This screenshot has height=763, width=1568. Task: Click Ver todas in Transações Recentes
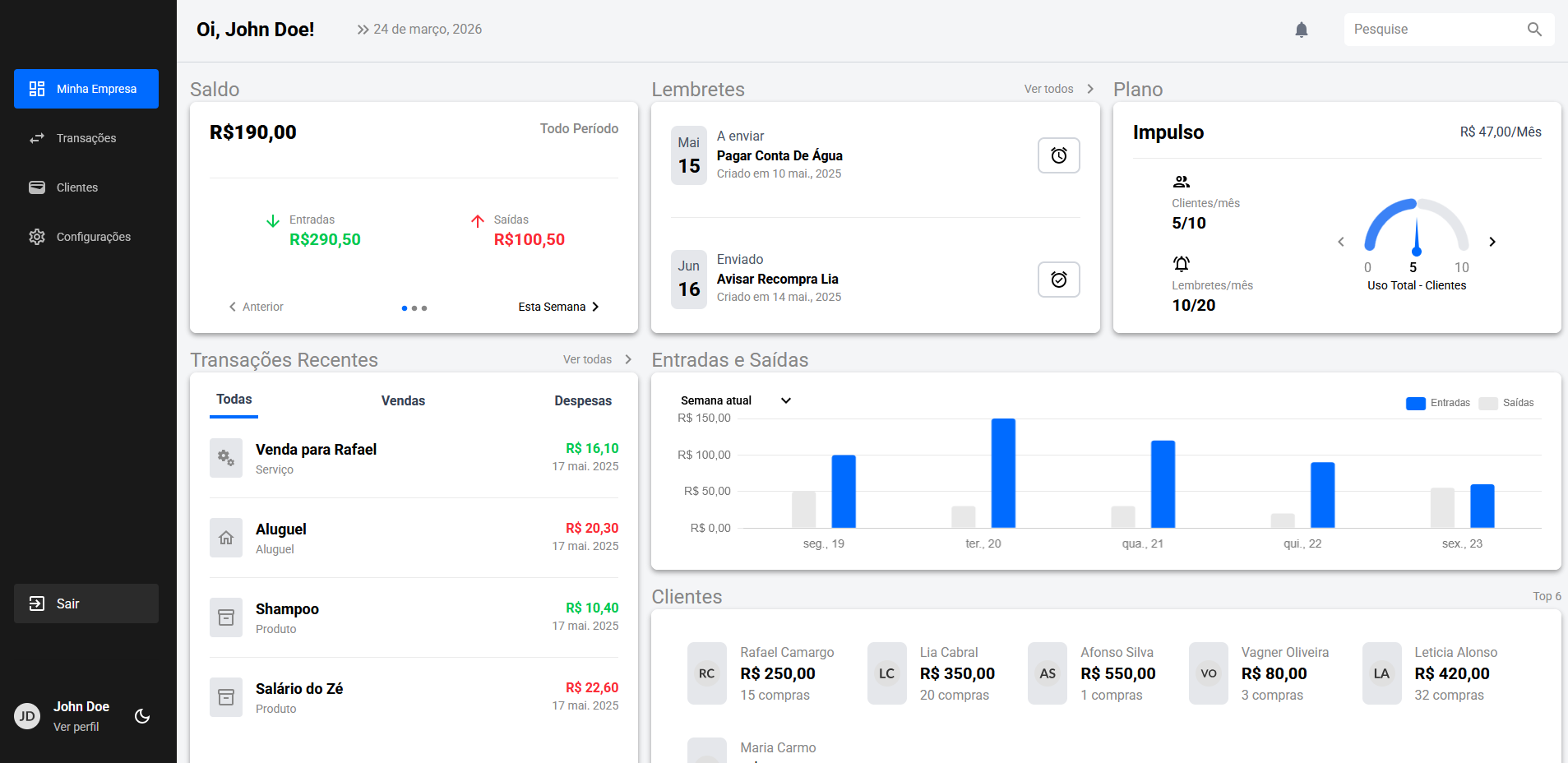589,359
